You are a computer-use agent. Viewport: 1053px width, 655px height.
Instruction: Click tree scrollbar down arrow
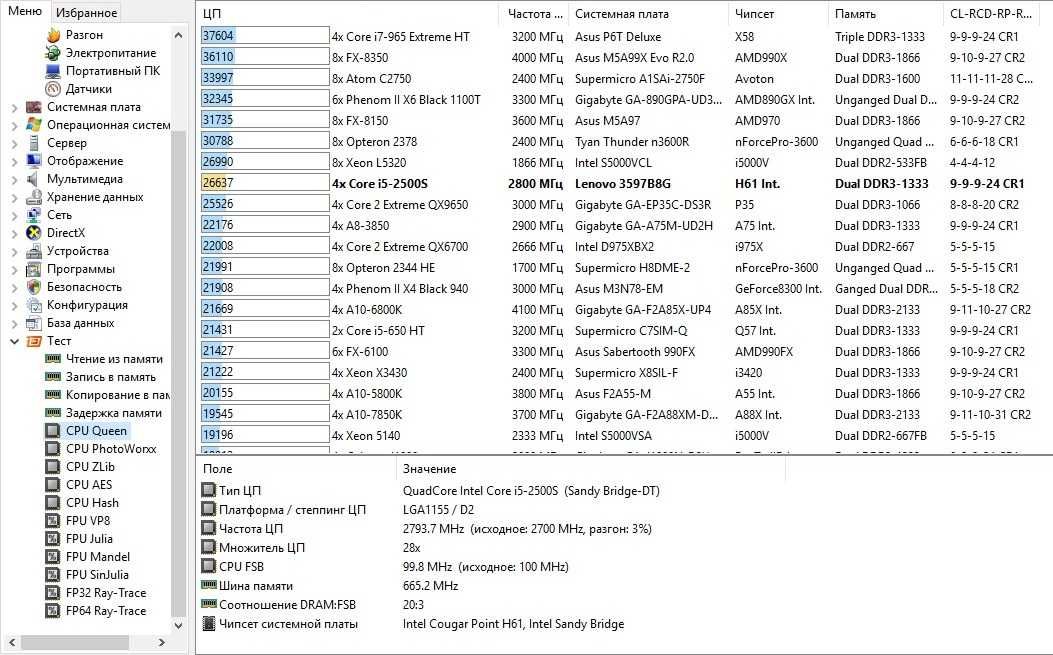pos(178,625)
